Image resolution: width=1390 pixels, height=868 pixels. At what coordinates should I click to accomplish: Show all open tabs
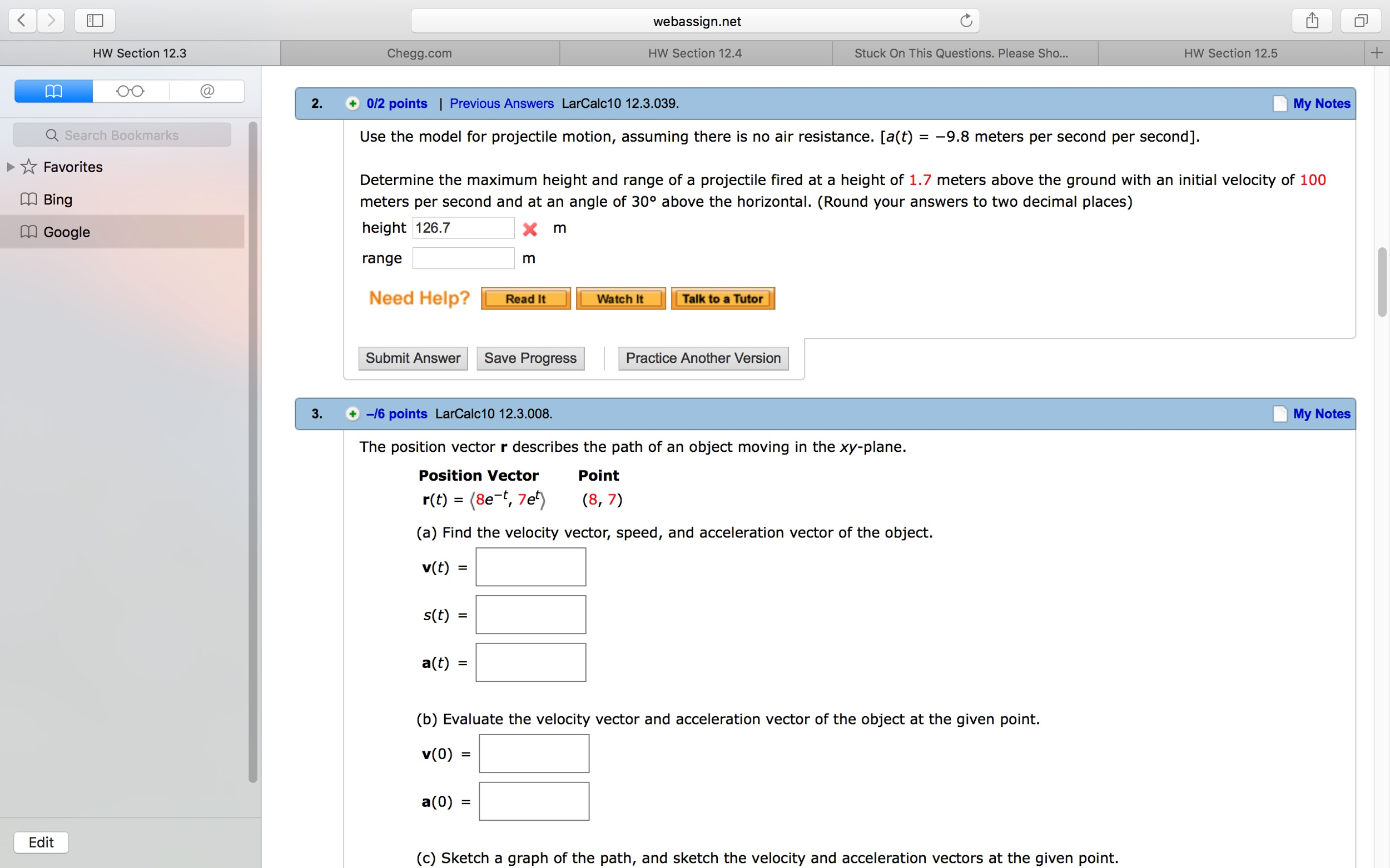tap(1361, 21)
